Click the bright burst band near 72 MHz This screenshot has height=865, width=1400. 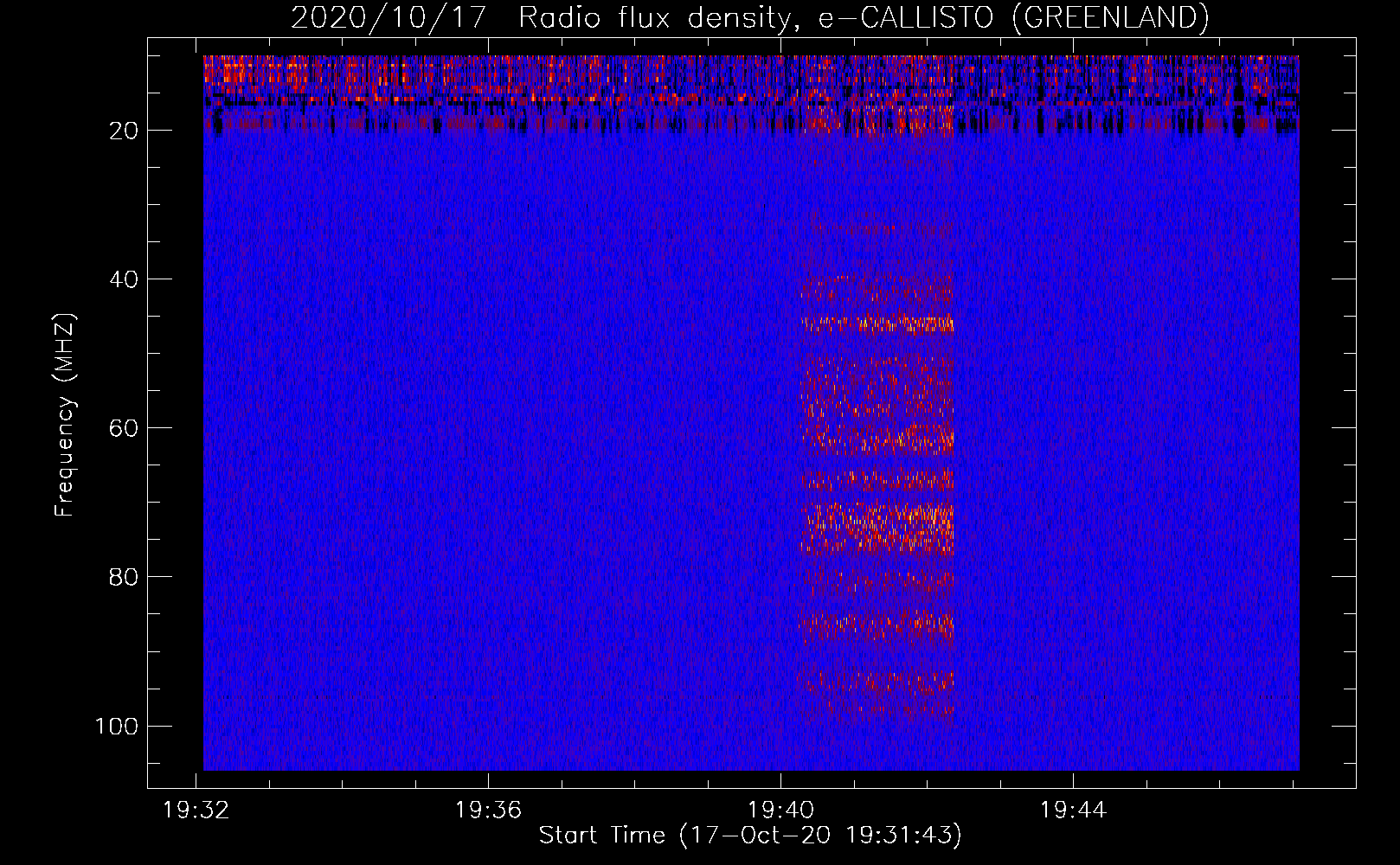(x=877, y=529)
